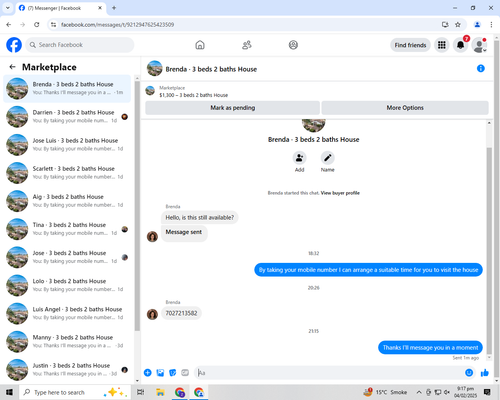
Task: Open the Jose Luis conversation
Action: [67, 145]
